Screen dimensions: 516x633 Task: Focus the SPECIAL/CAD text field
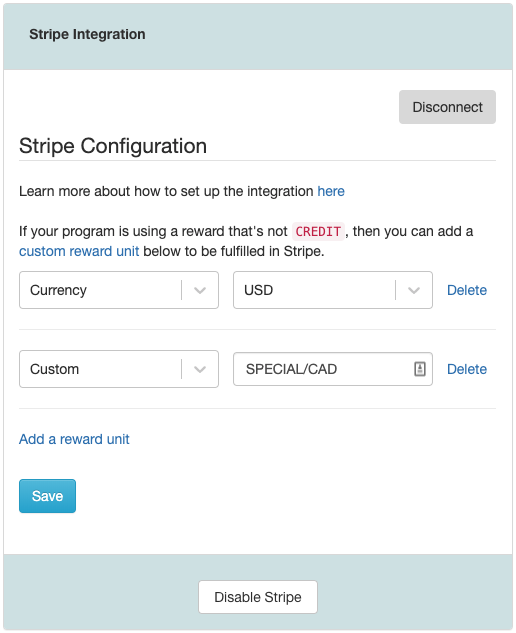pos(333,369)
